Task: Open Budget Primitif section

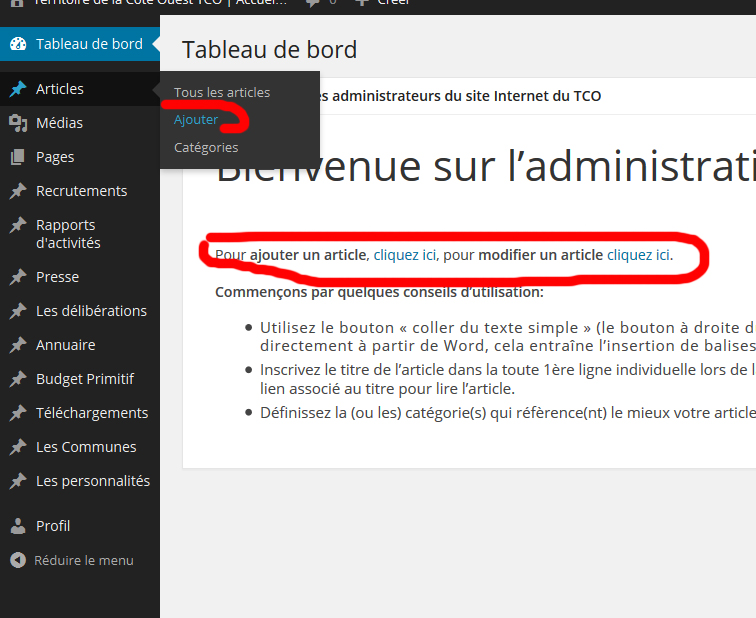Action: pyautogui.click(x=80, y=379)
